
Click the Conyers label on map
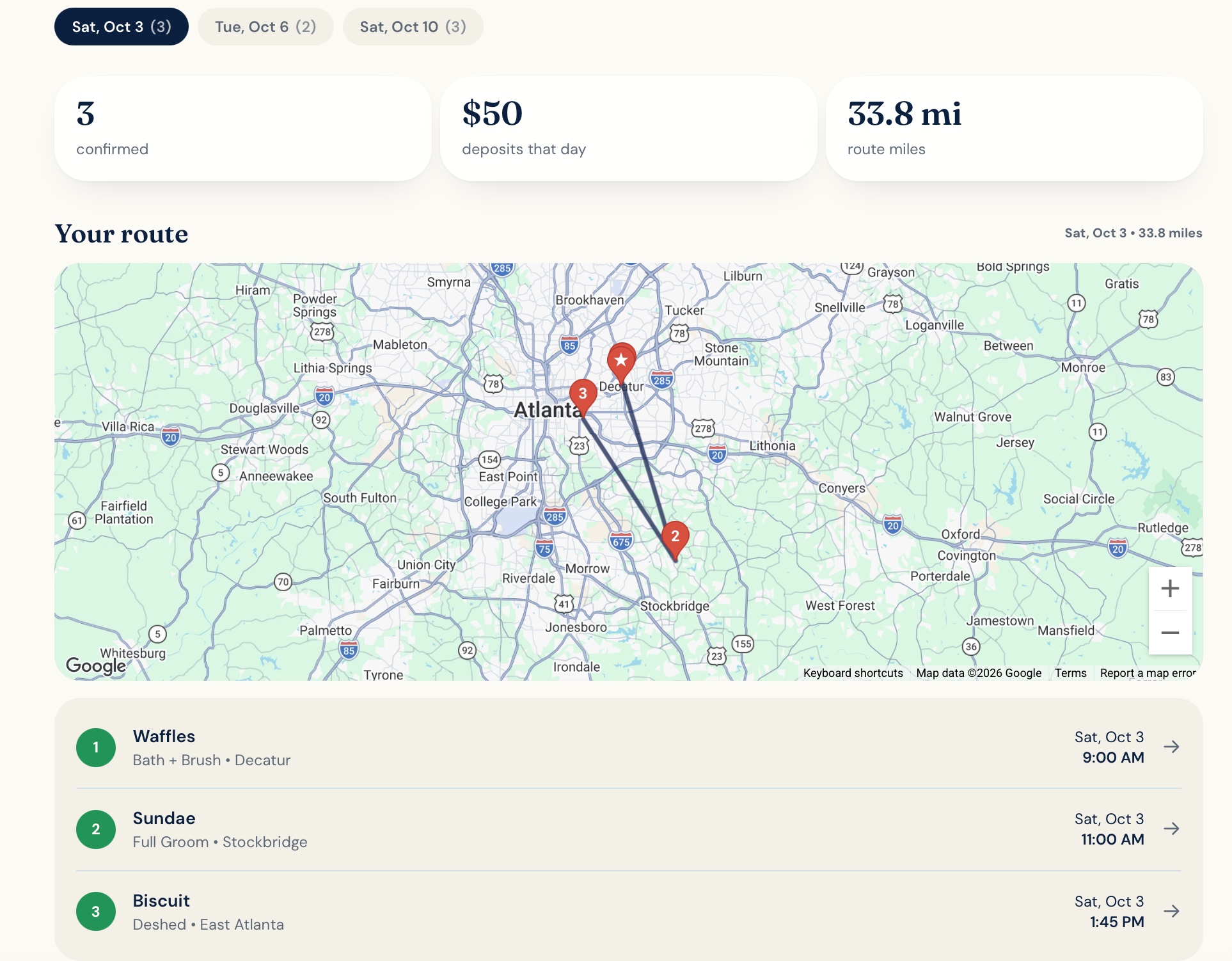pos(842,488)
